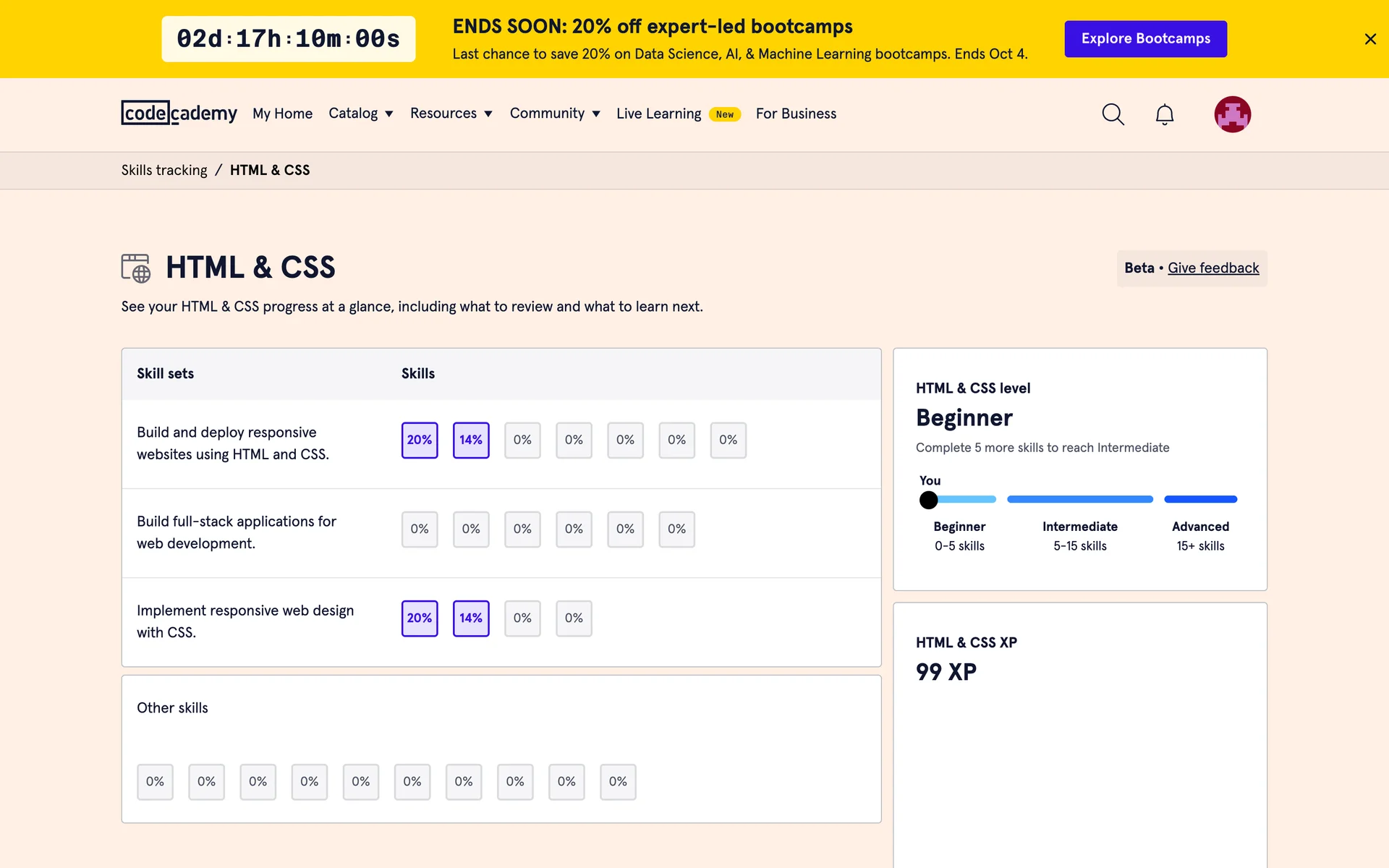Open the Give feedback link
This screenshot has width=1389, height=868.
pos(1213,268)
